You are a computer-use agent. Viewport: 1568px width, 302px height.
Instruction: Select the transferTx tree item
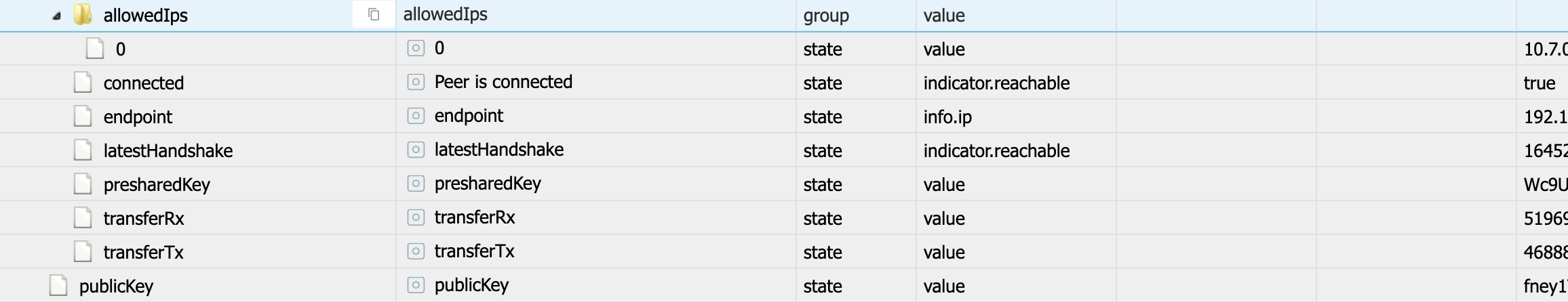click(143, 252)
